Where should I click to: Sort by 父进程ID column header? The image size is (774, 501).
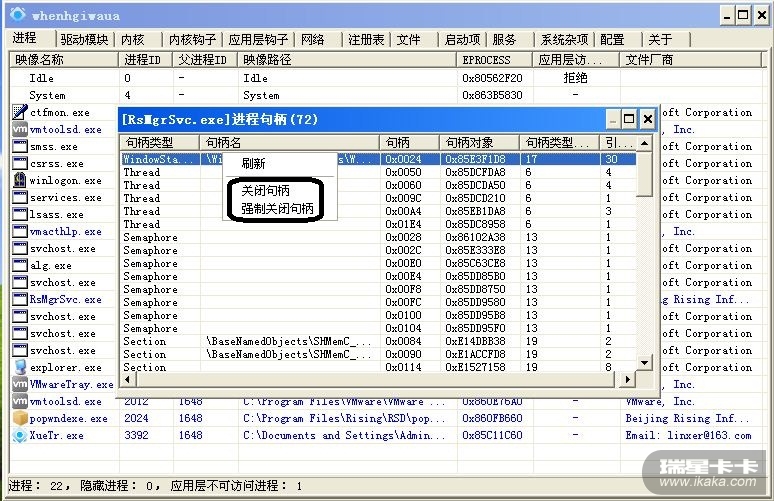[x=205, y=60]
